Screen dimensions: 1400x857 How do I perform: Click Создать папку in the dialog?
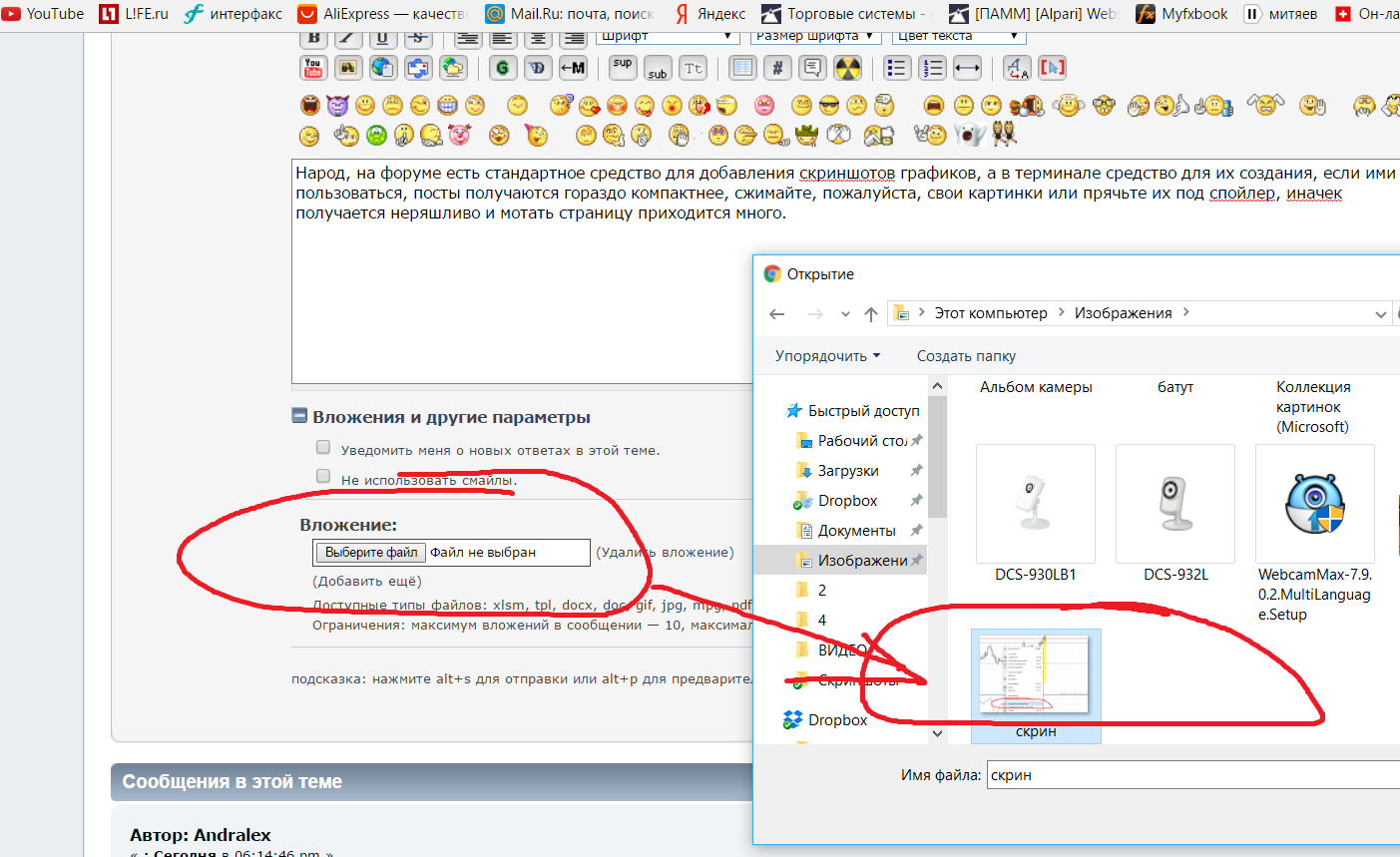[966, 356]
